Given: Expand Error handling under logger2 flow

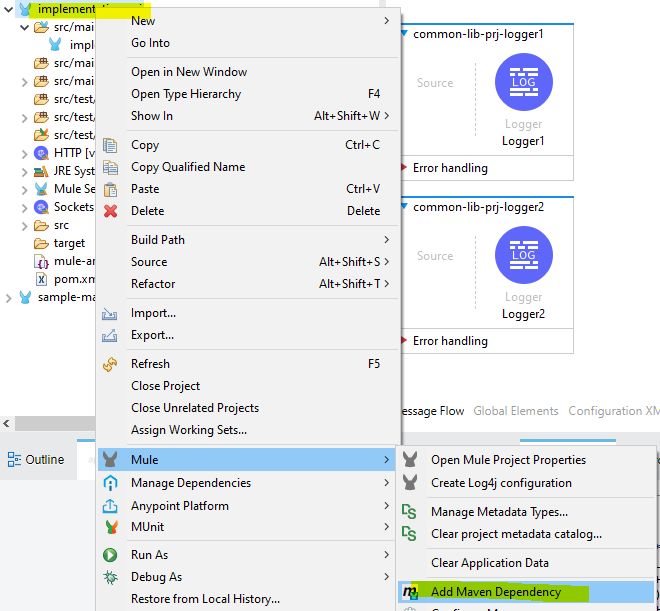Looking at the screenshot, I should pos(404,340).
